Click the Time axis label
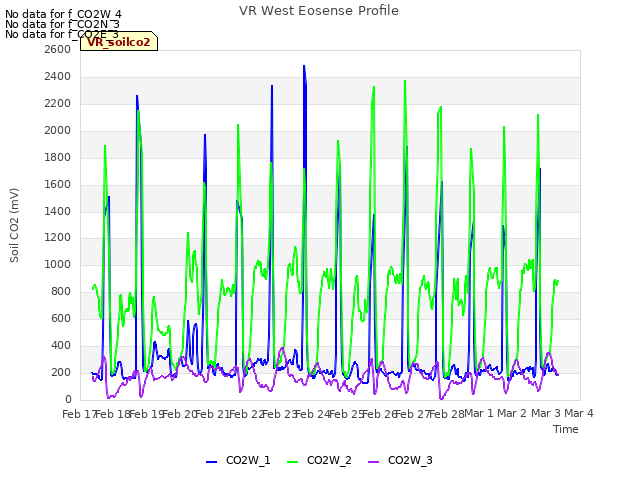The height and width of the screenshot is (480, 640). 566,429
